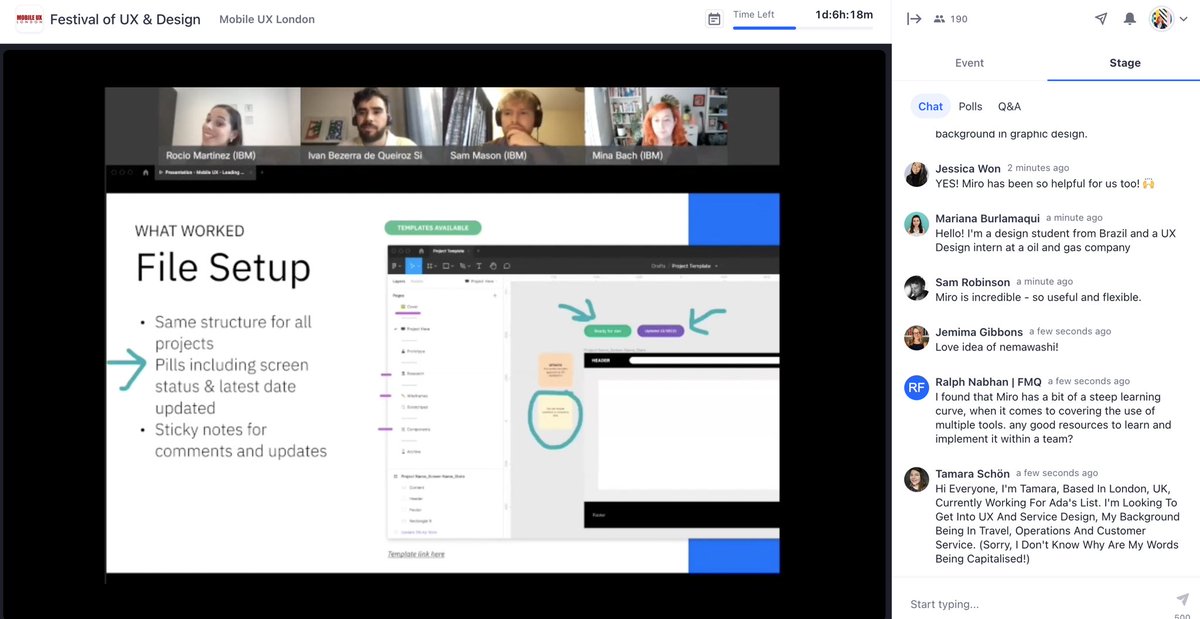Open the profile avatar menu
This screenshot has width=1200, height=619.
point(1161,19)
